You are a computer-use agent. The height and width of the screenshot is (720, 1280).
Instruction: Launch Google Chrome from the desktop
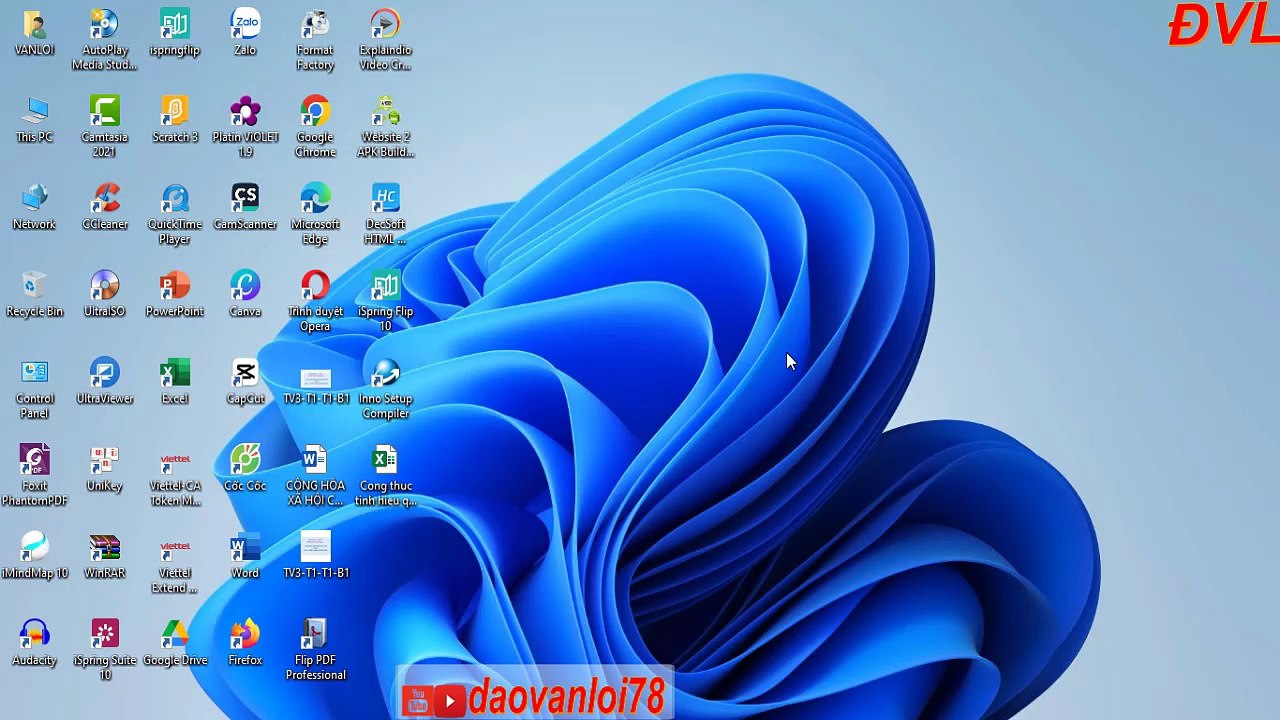[315, 127]
